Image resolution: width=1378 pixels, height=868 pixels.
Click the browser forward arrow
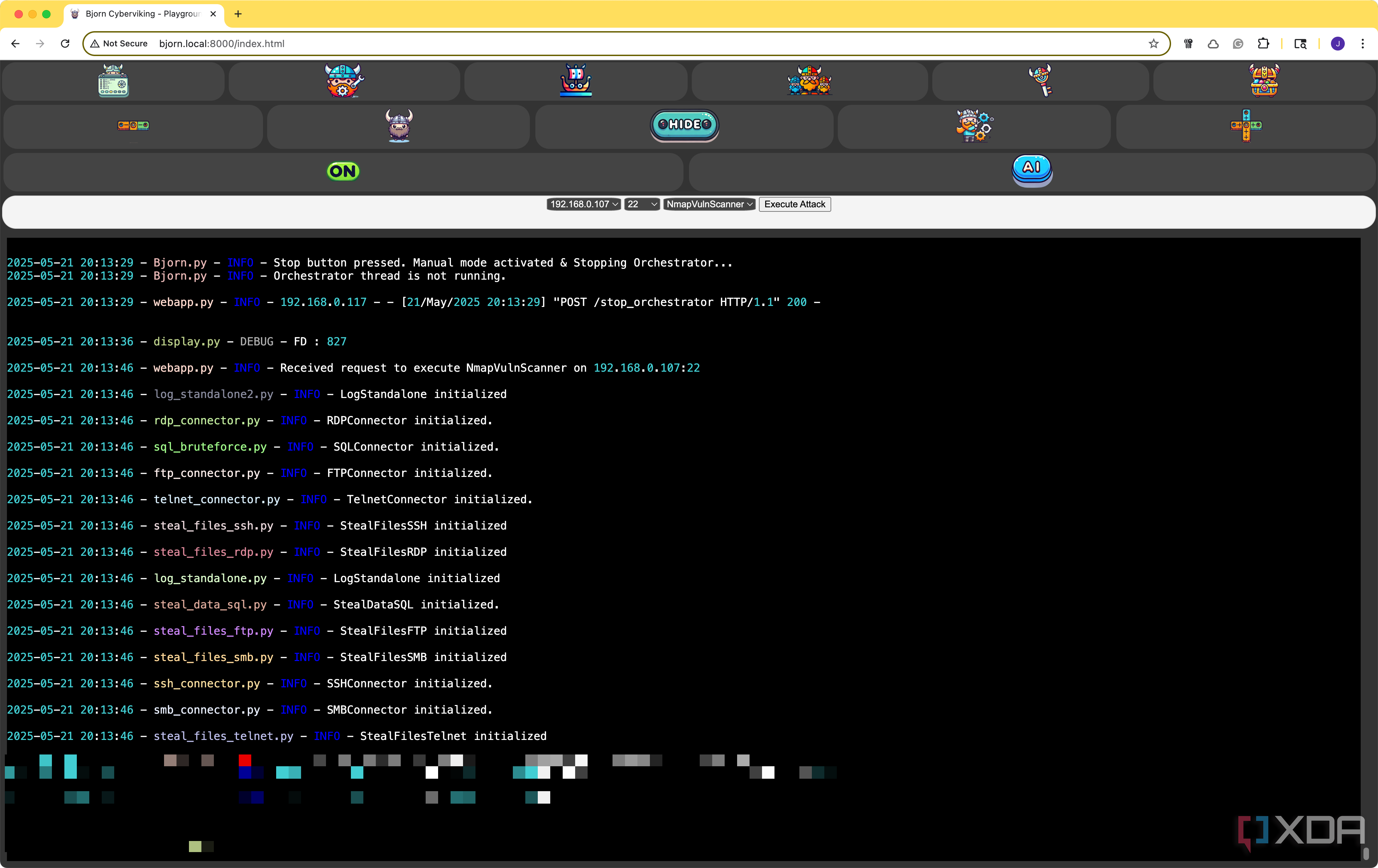tap(40, 44)
